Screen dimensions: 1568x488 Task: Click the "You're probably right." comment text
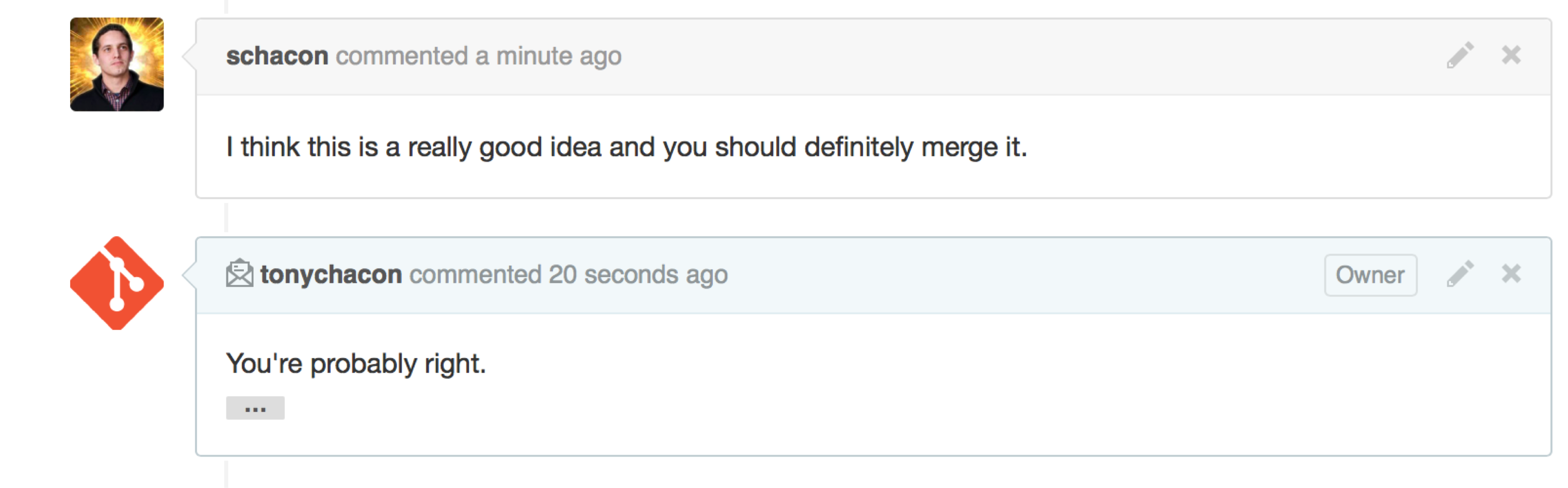[355, 364]
